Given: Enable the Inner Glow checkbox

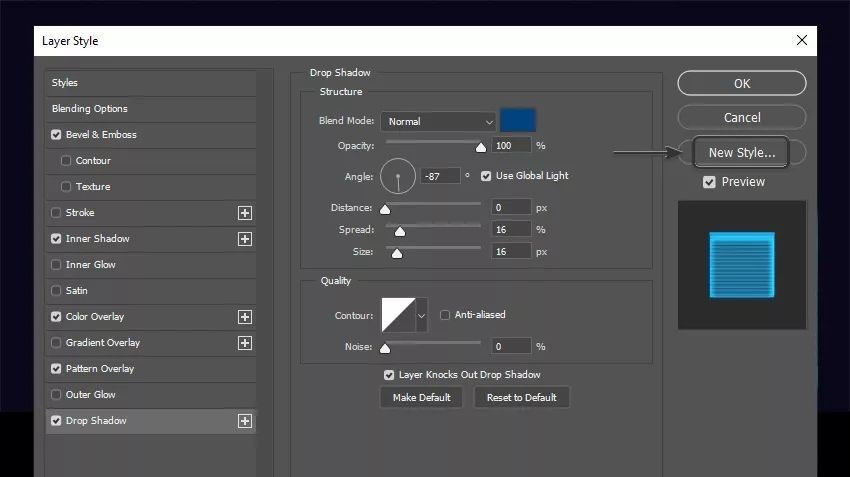Looking at the screenshot, I should point(56,265).
